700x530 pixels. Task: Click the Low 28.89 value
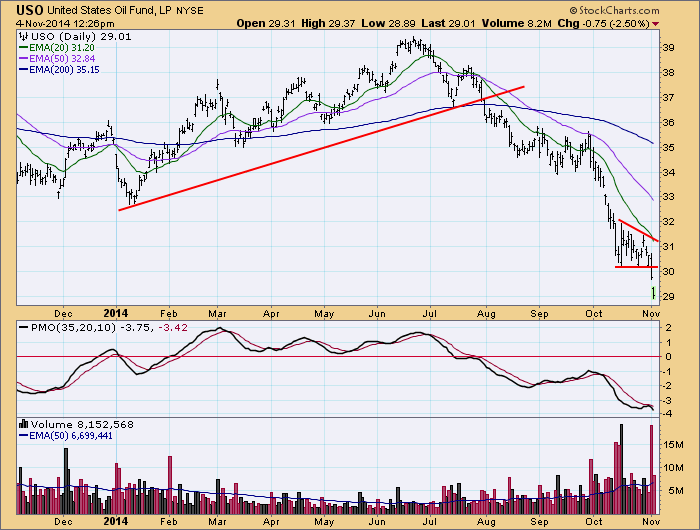(x=388, y=23)
